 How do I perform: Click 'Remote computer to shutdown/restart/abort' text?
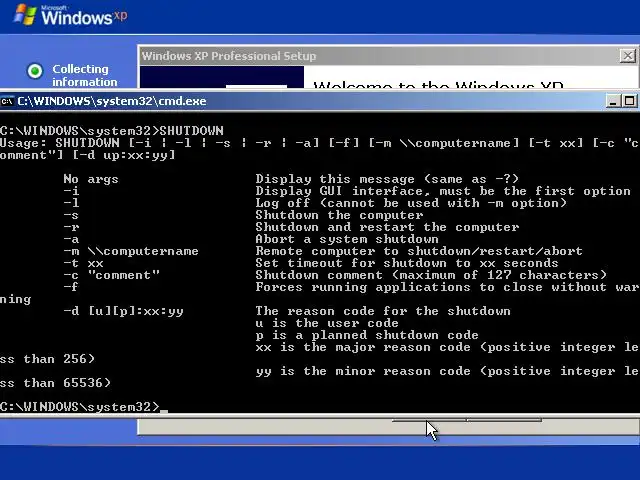419,251
